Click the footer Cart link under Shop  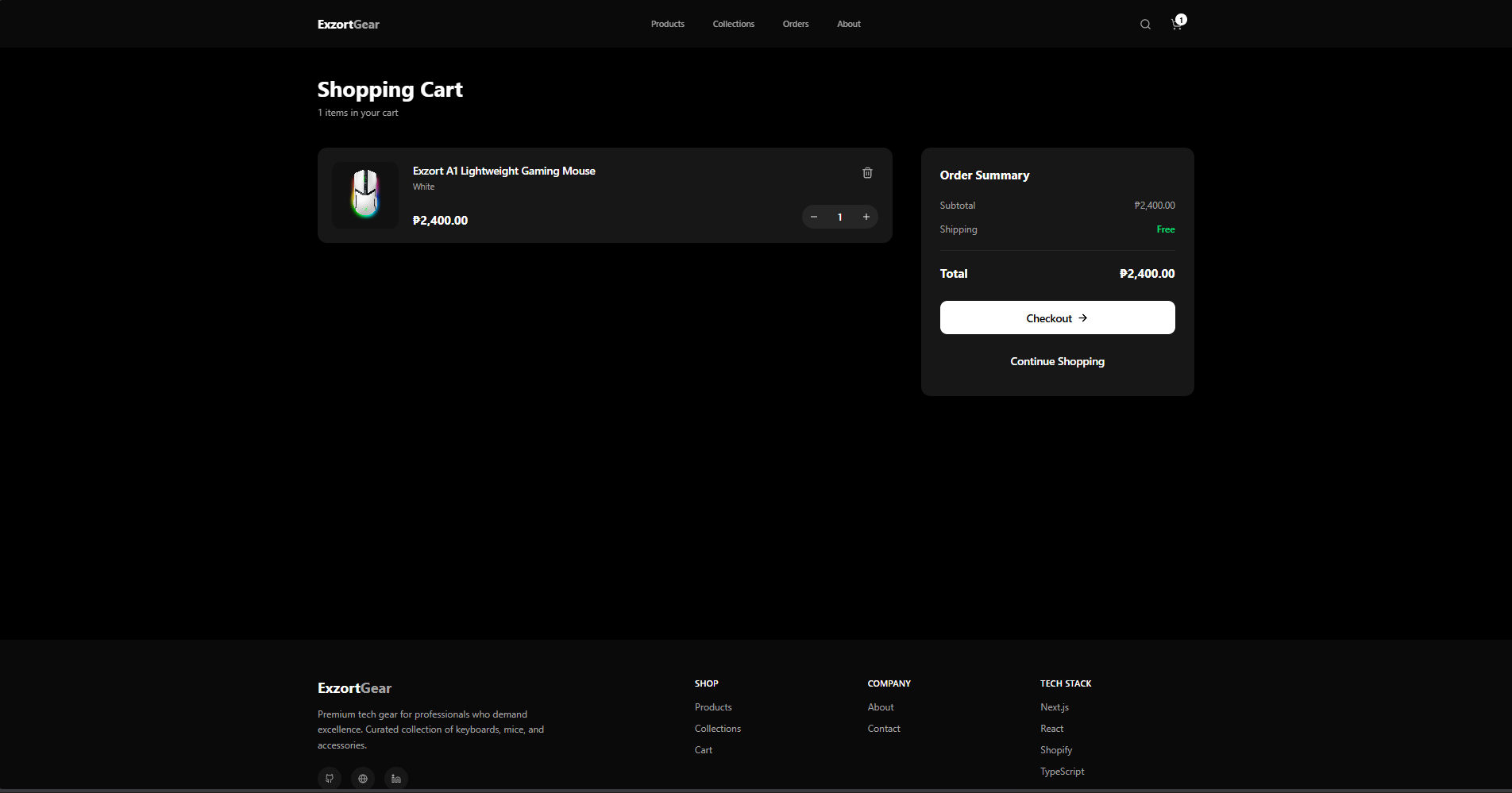coord(703,750)
